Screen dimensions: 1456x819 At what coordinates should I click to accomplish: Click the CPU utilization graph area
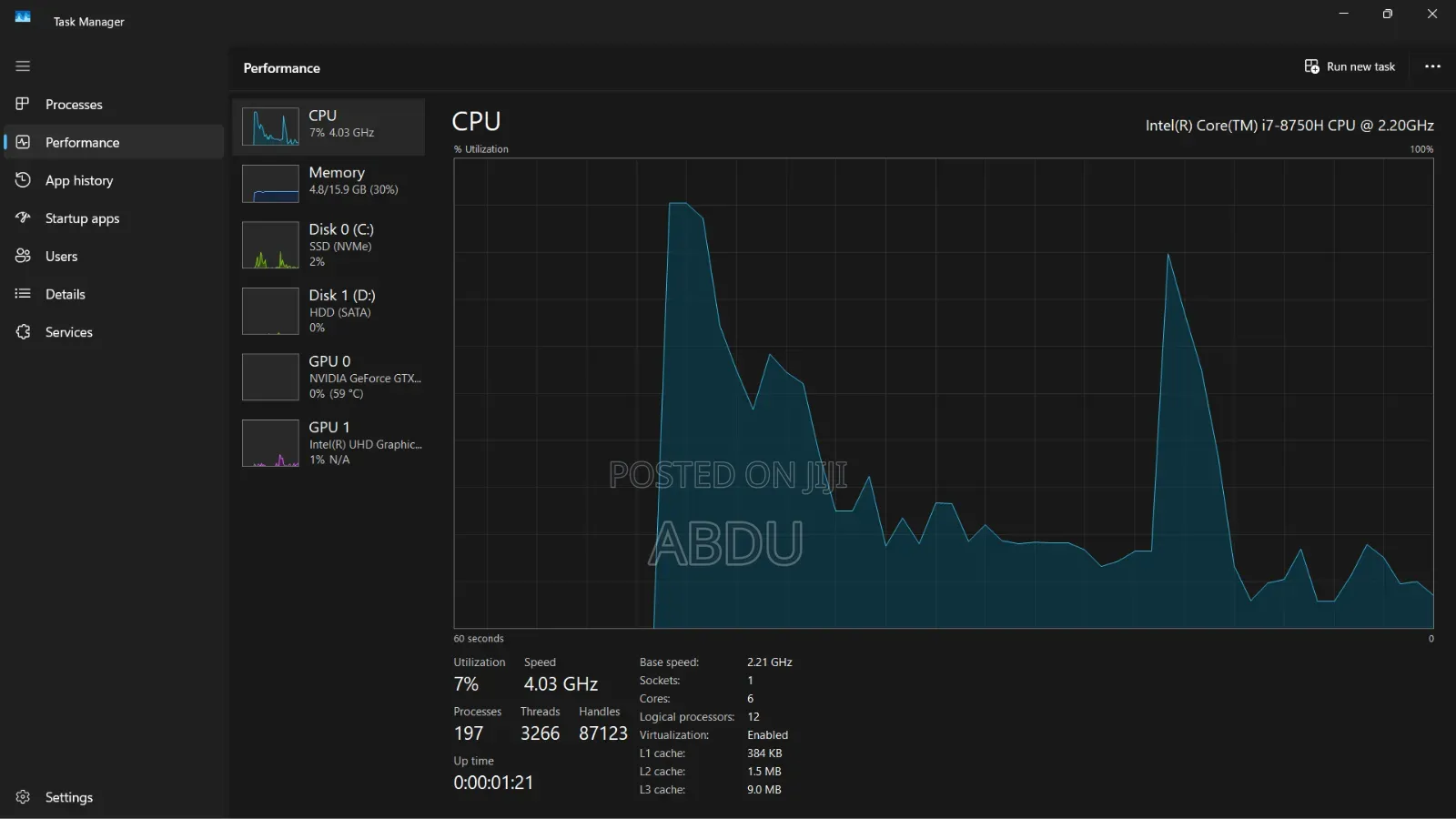pyautogui.click(x=944, y=393)
